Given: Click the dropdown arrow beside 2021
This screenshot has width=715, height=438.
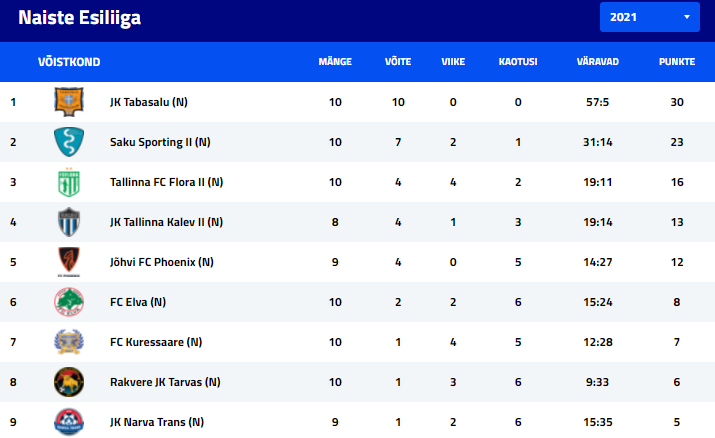Looking at the screenshot, I should (686, 17).
